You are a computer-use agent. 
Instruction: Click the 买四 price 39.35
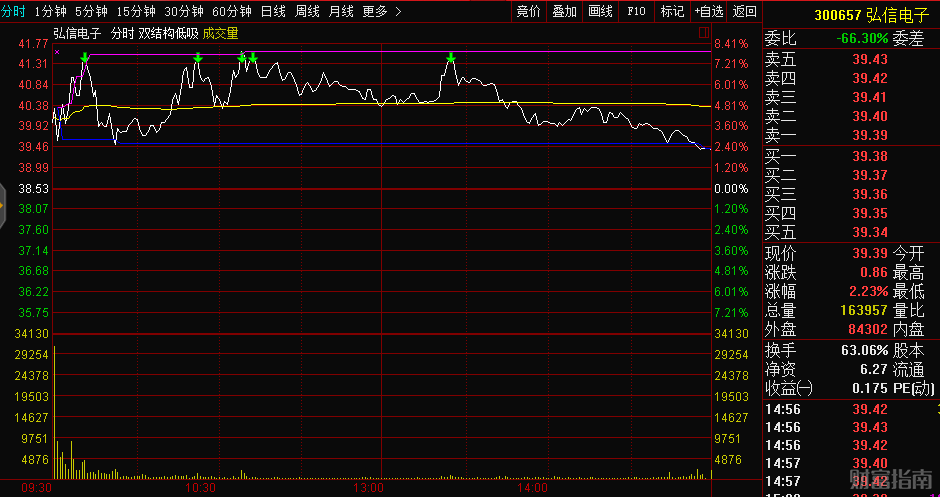click(x=870, y=213)
